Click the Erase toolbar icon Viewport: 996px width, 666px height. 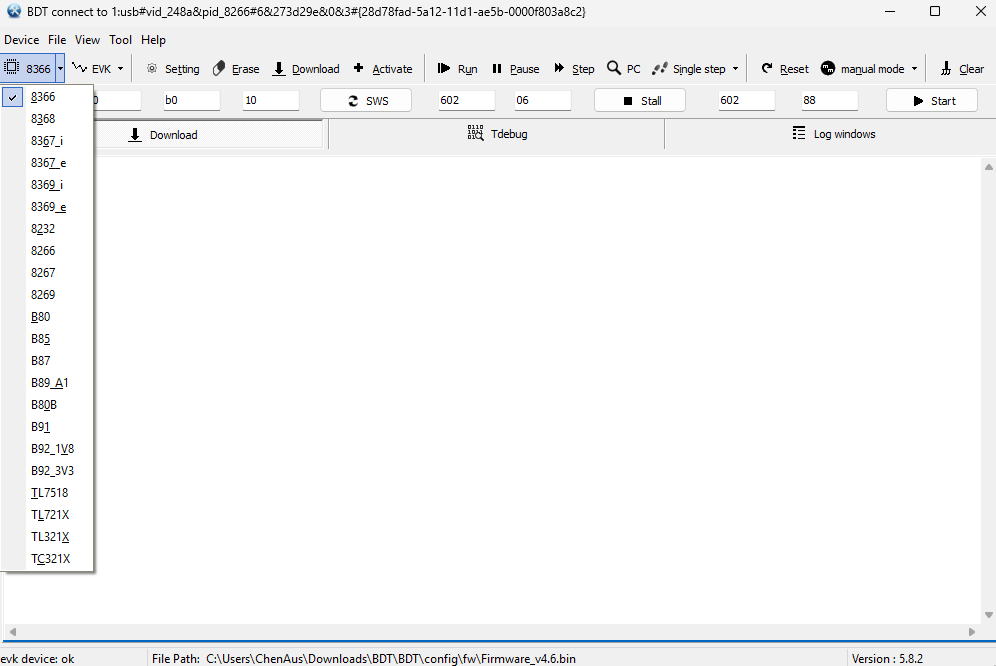point(219,69)
